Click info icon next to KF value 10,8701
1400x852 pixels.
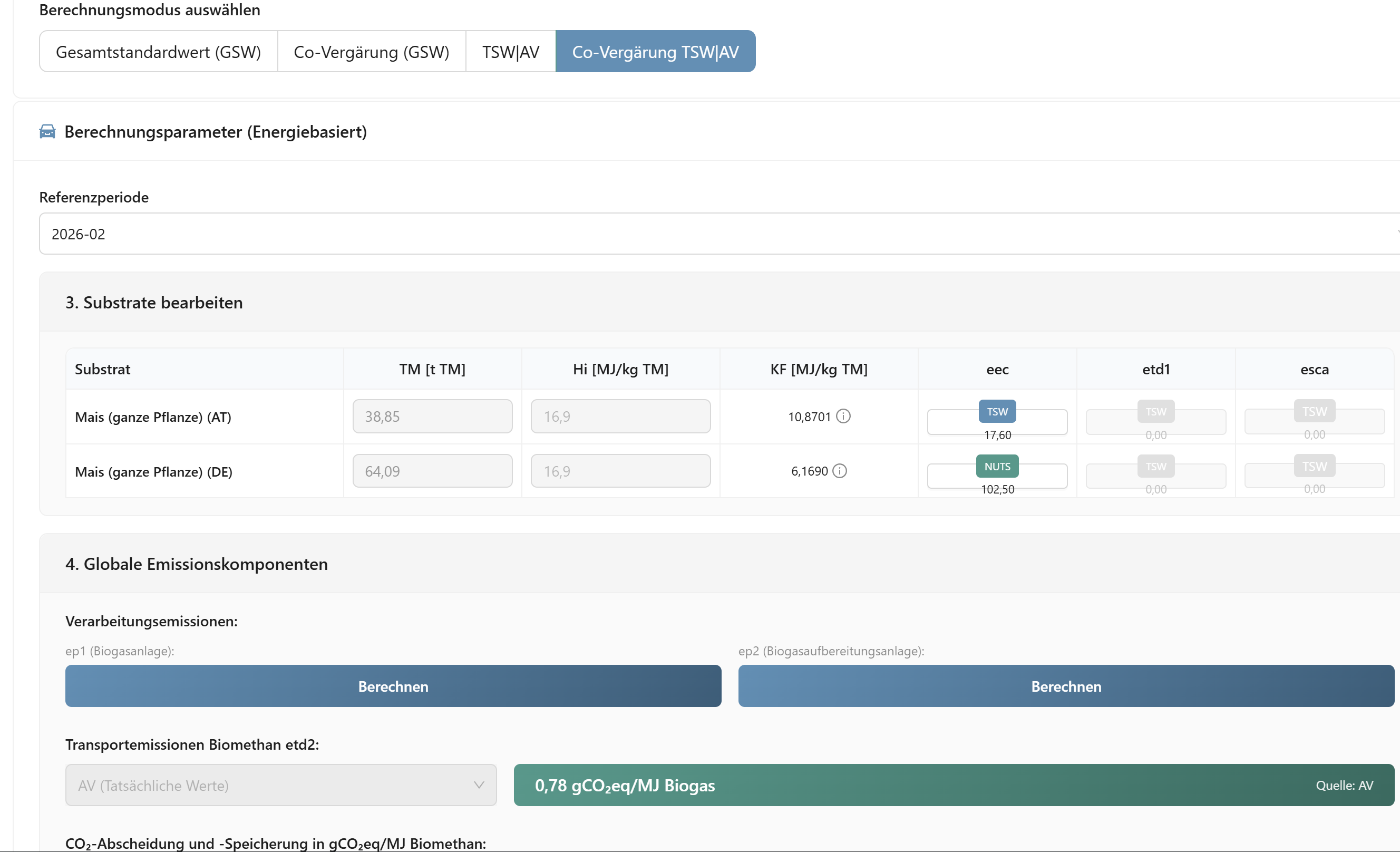[x=844, y=417]
